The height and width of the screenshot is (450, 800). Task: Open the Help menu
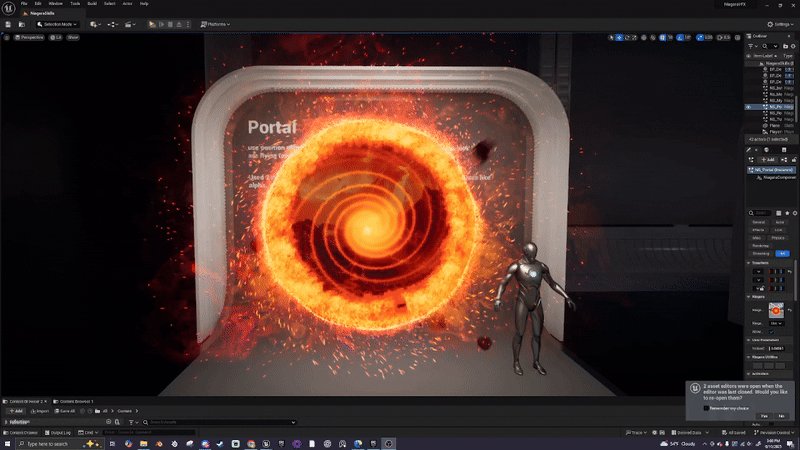[144, 4]
